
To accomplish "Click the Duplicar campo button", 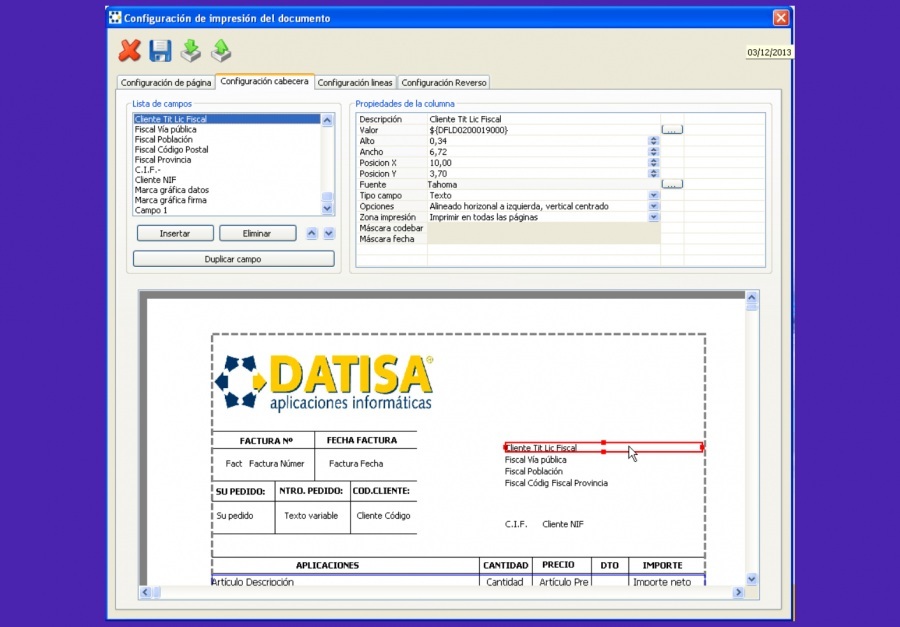I will tap(233, 259).
